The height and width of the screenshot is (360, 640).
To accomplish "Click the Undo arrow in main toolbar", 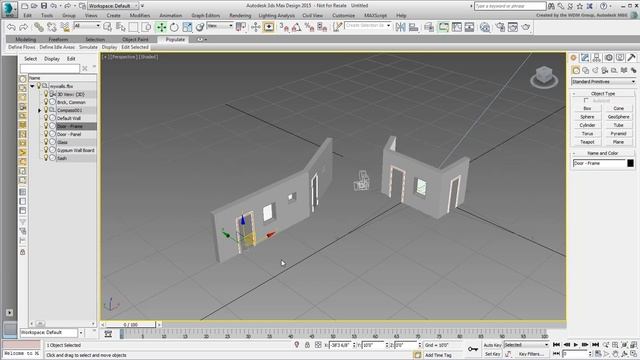I will 11,27.
